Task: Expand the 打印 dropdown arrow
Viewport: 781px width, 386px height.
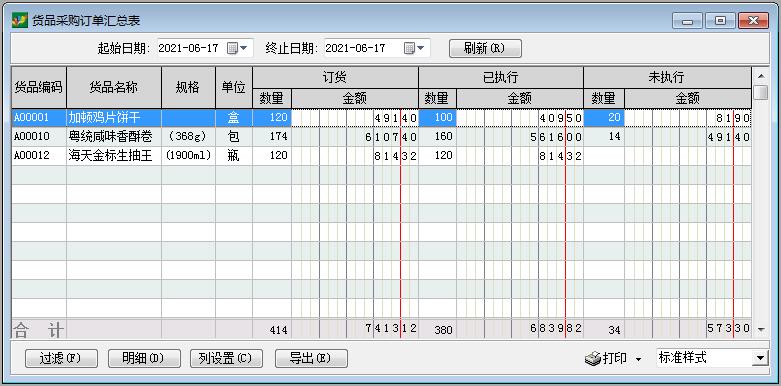Action: coord(639,359)
